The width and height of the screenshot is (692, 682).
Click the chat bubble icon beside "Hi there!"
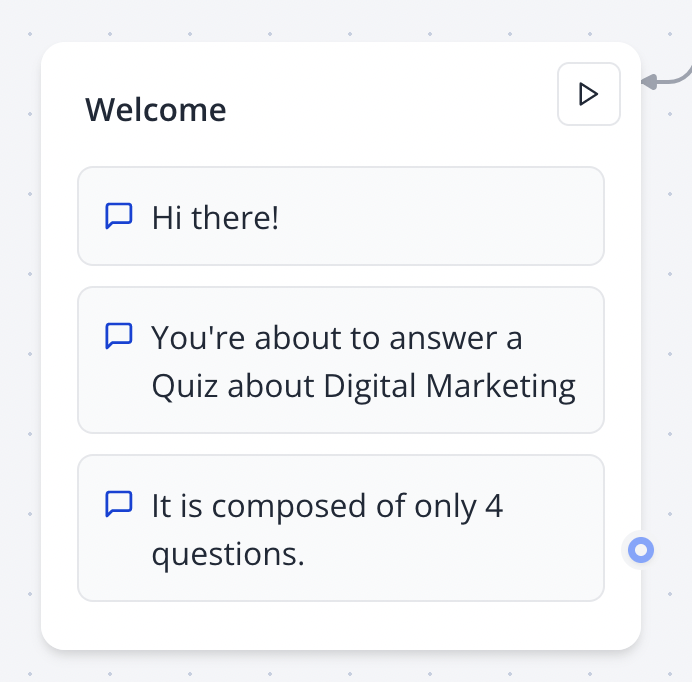pos(119,216)
